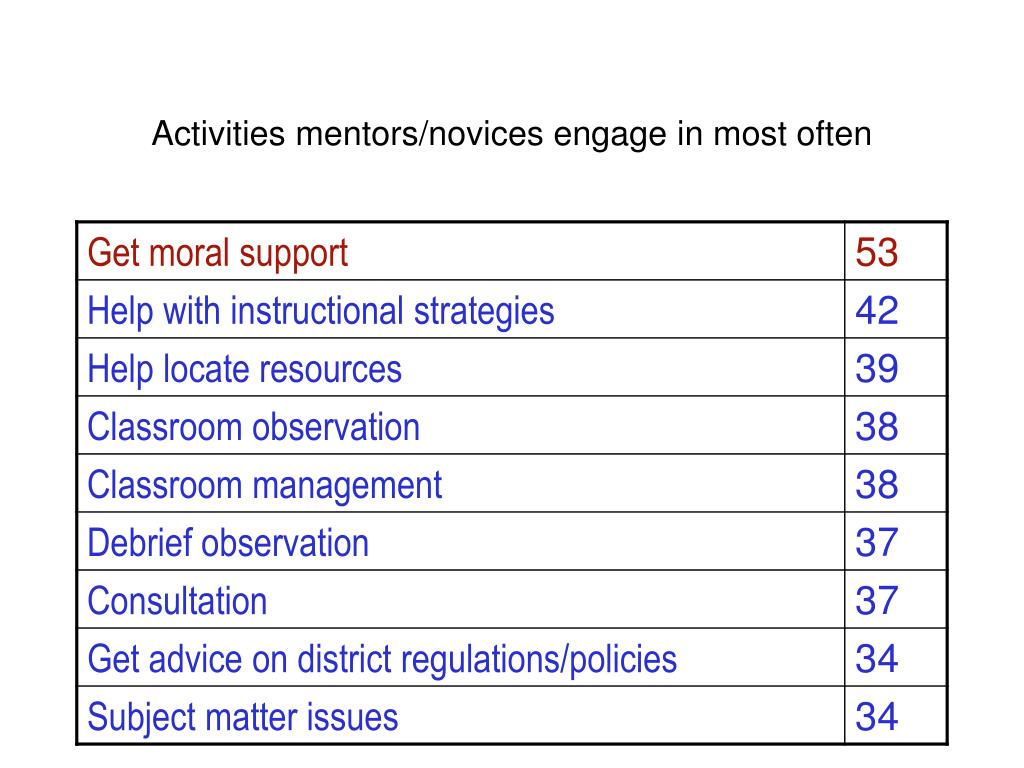Click the slide title about mentors/novices activities
This screenshot has height=768, width=1024.
[511, 135]
